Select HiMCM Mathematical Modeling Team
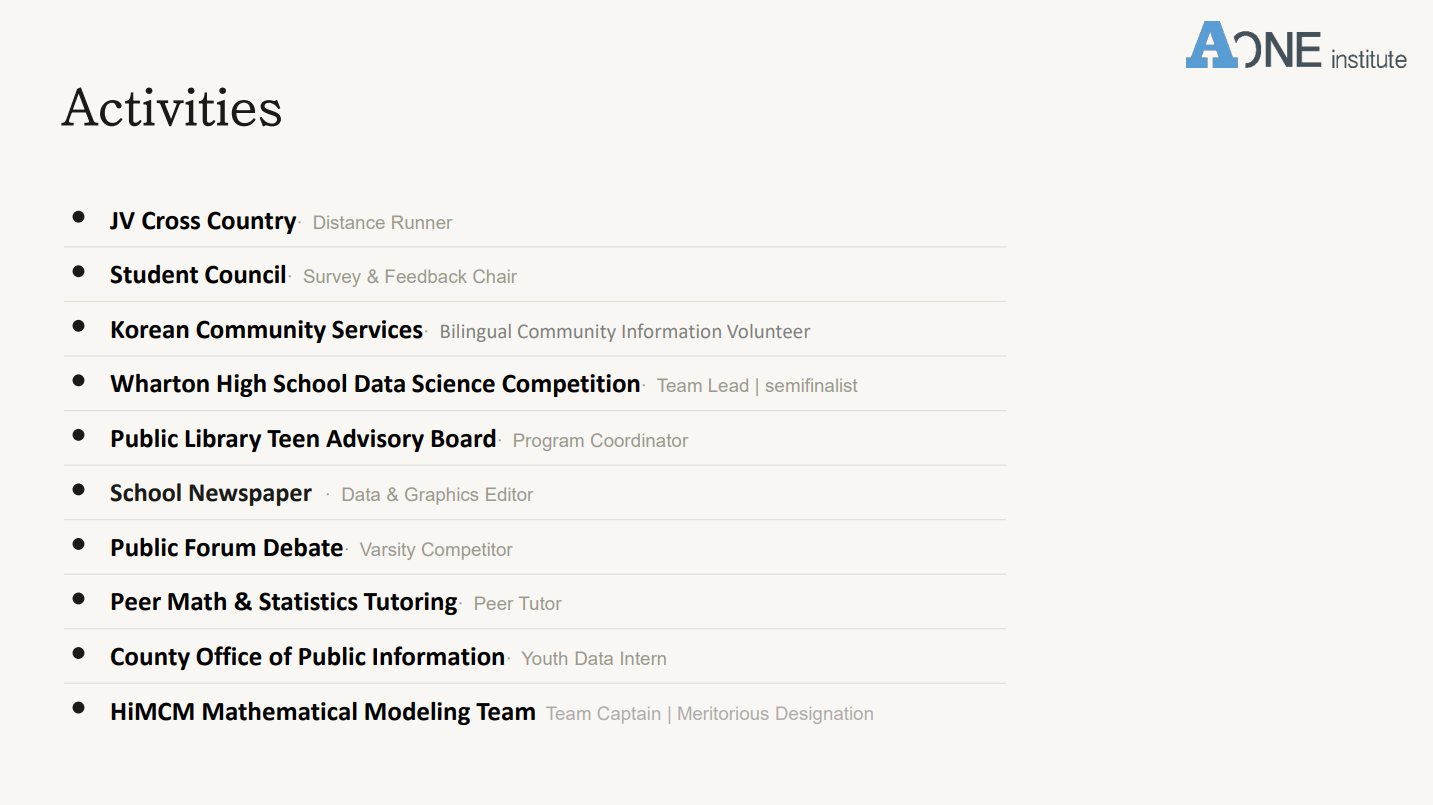 click(323, 712)
